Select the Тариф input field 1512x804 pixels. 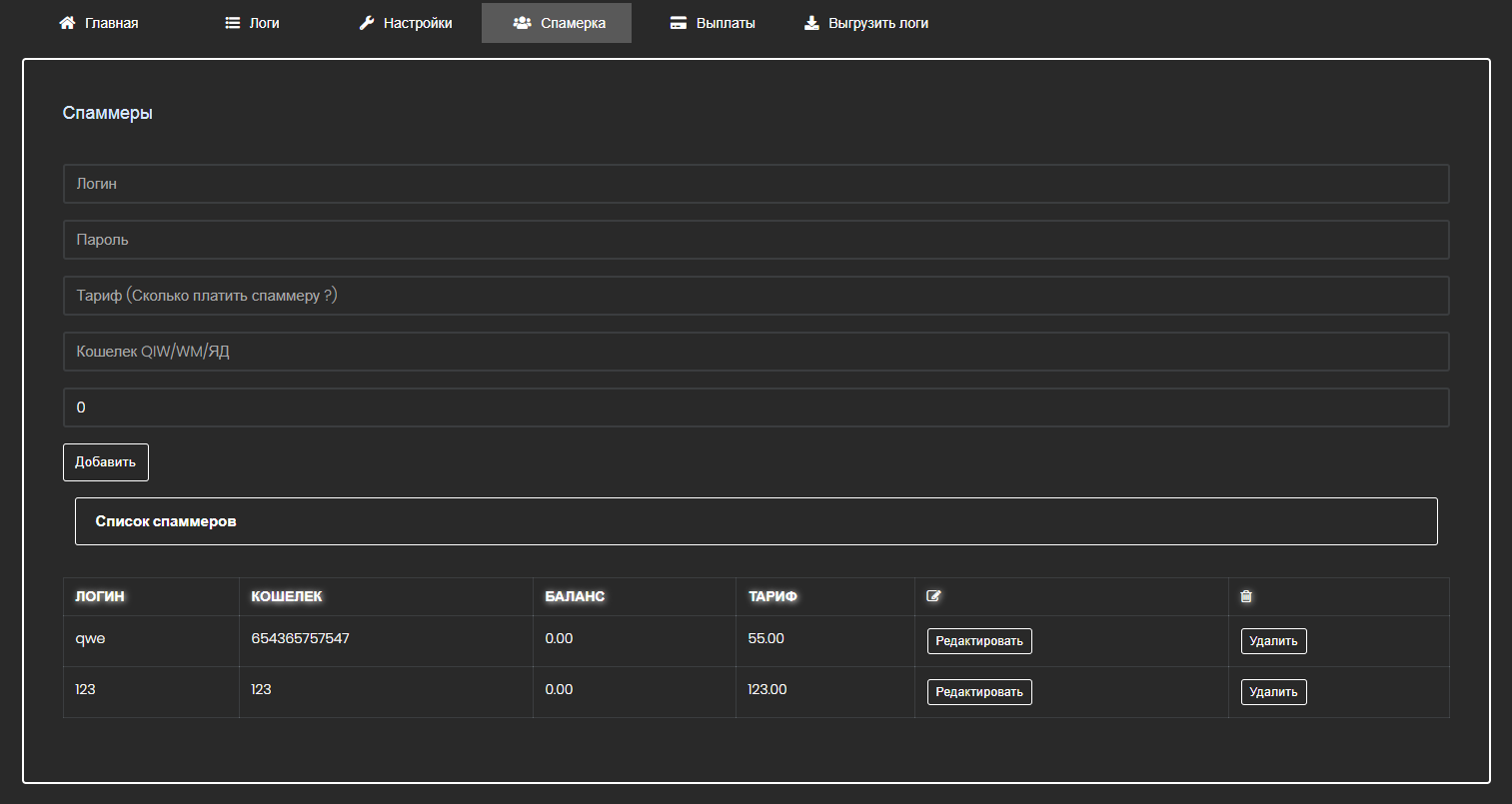point(756,296)
